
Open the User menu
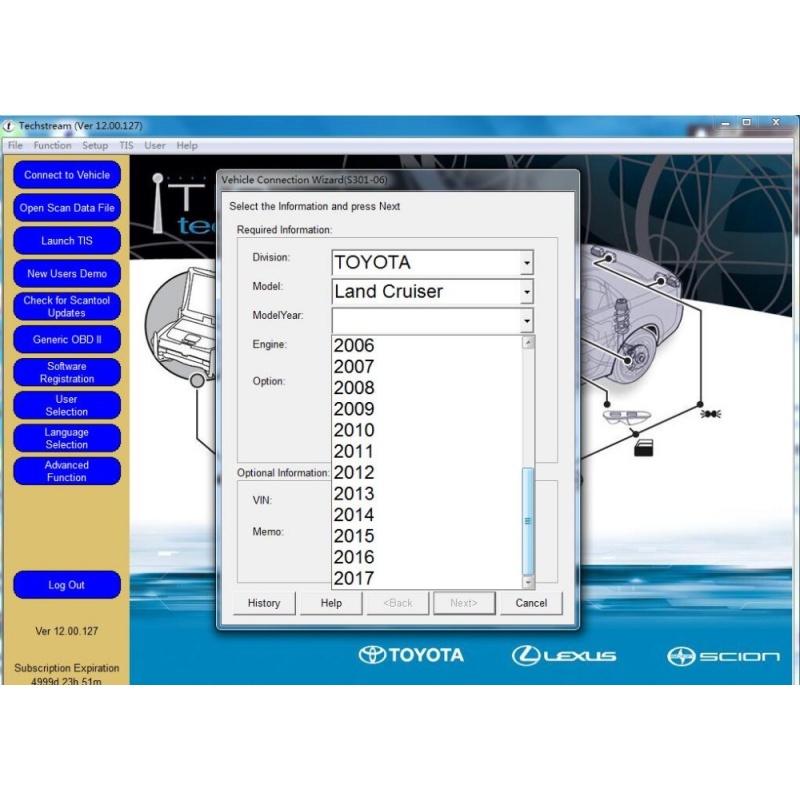coord(155,145)
